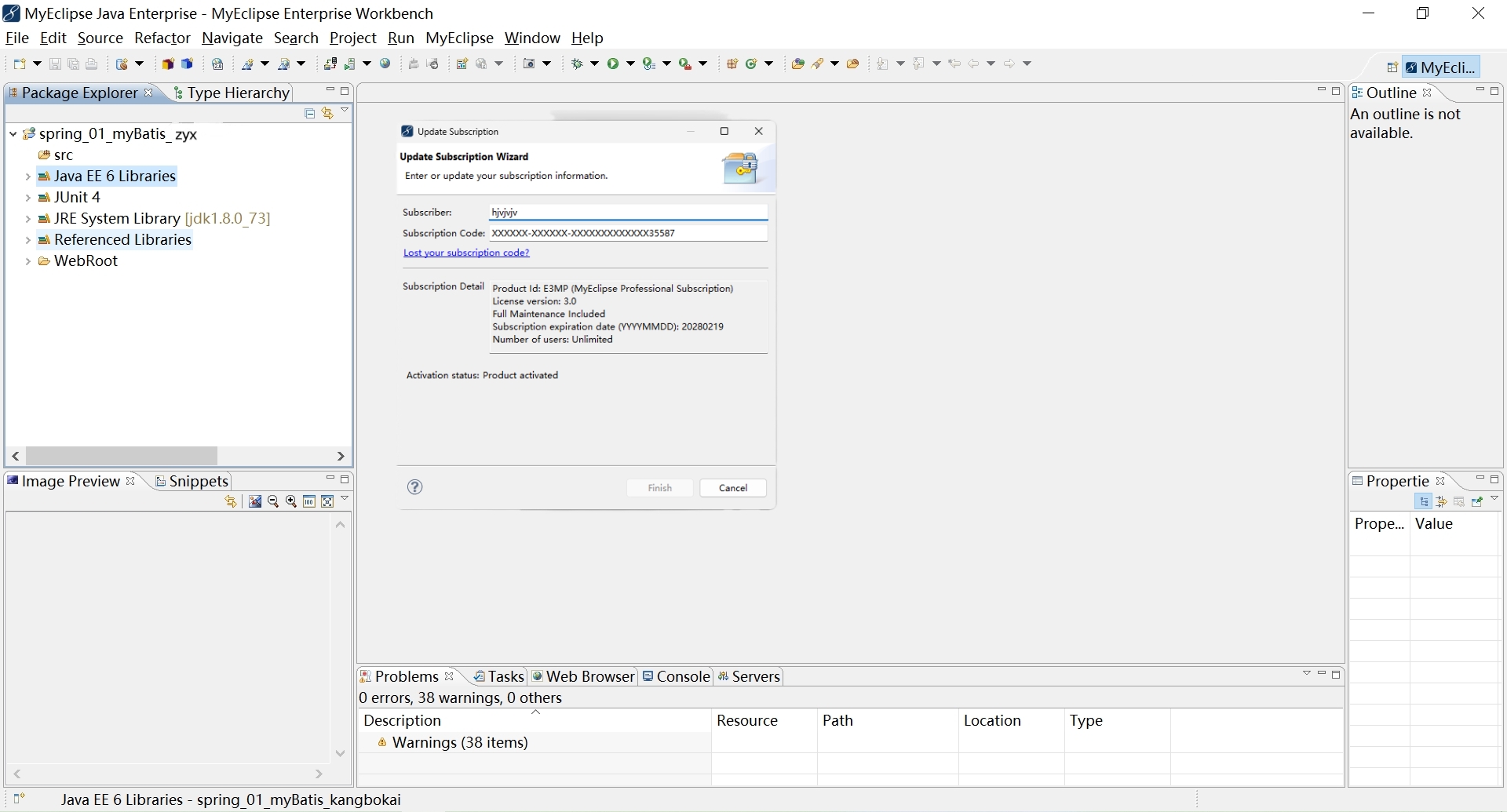Screen dimensions: 1507x812
Task: Collapse the spring_01_myBatis_zyx project
Action: click(x=13, y=134)
